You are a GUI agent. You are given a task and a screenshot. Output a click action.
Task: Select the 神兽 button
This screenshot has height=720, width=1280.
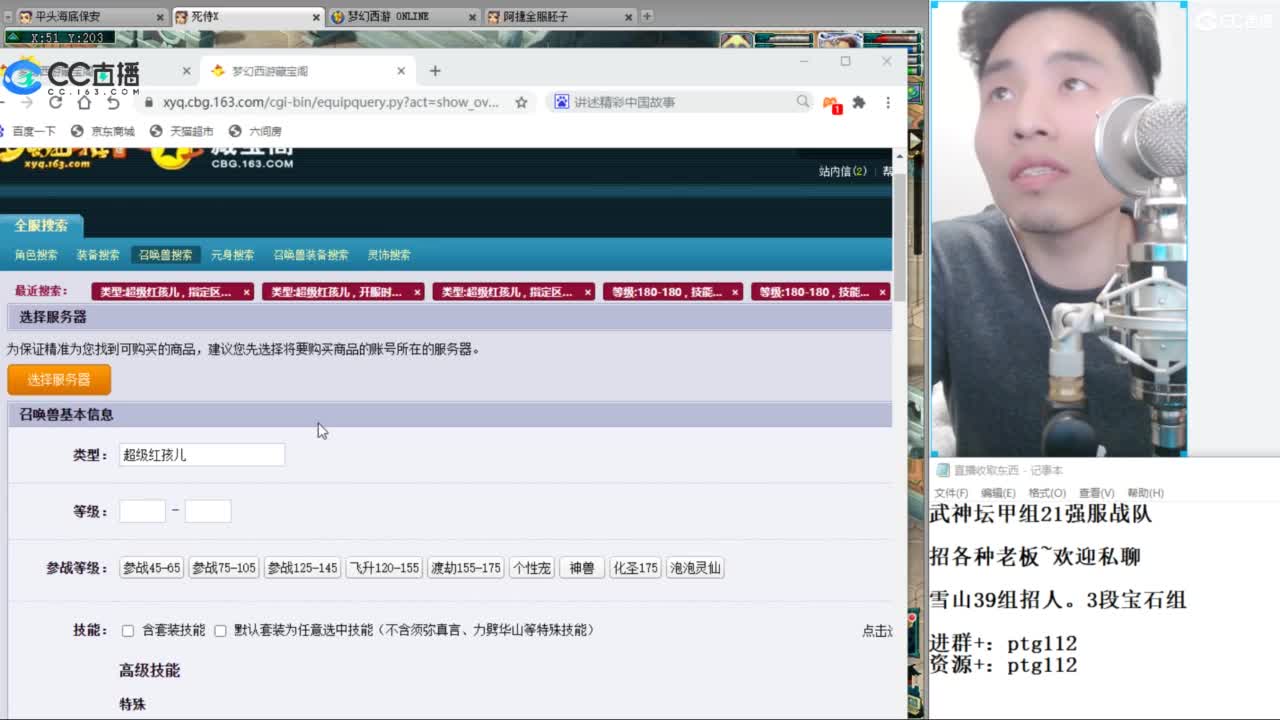click(582, 568)
